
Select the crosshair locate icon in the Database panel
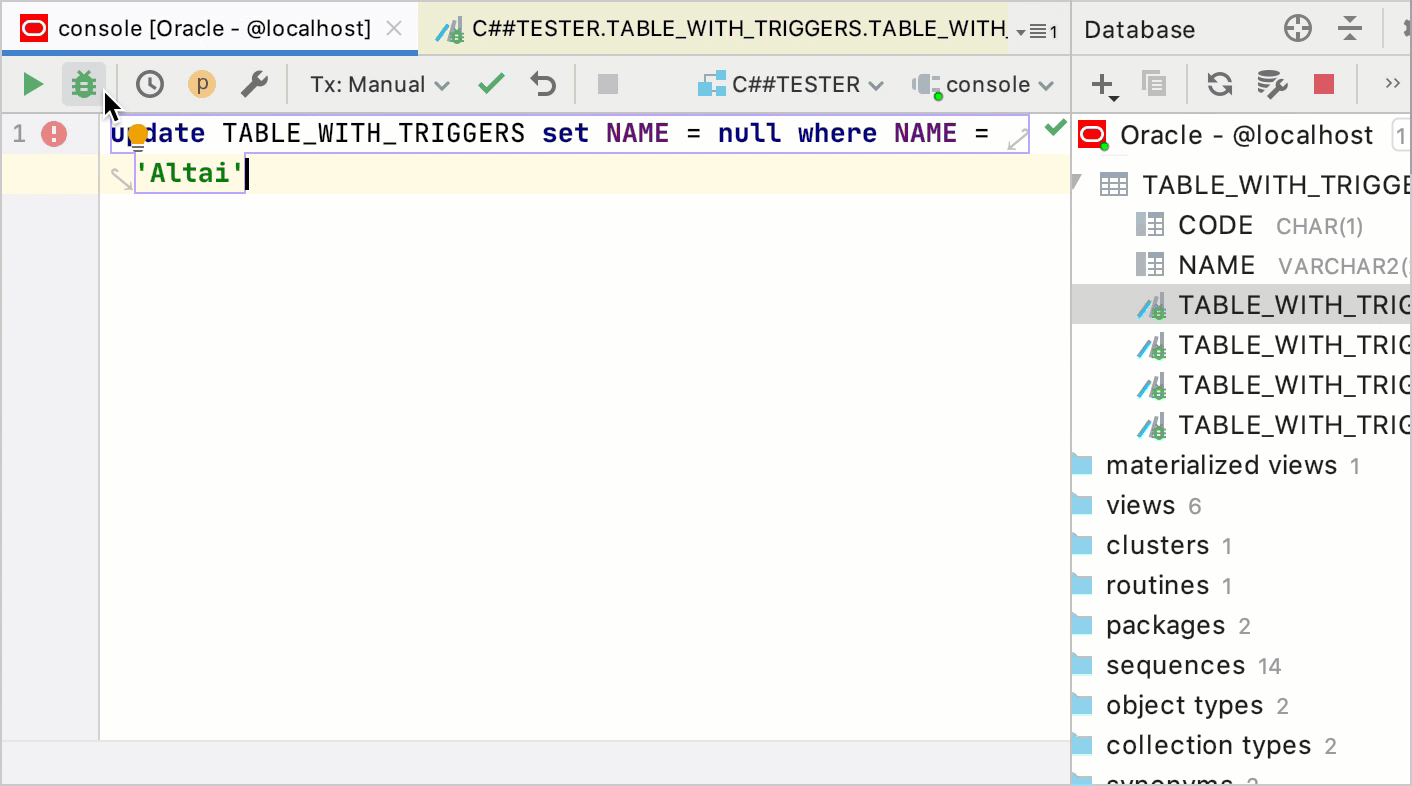click(1297, 28)
